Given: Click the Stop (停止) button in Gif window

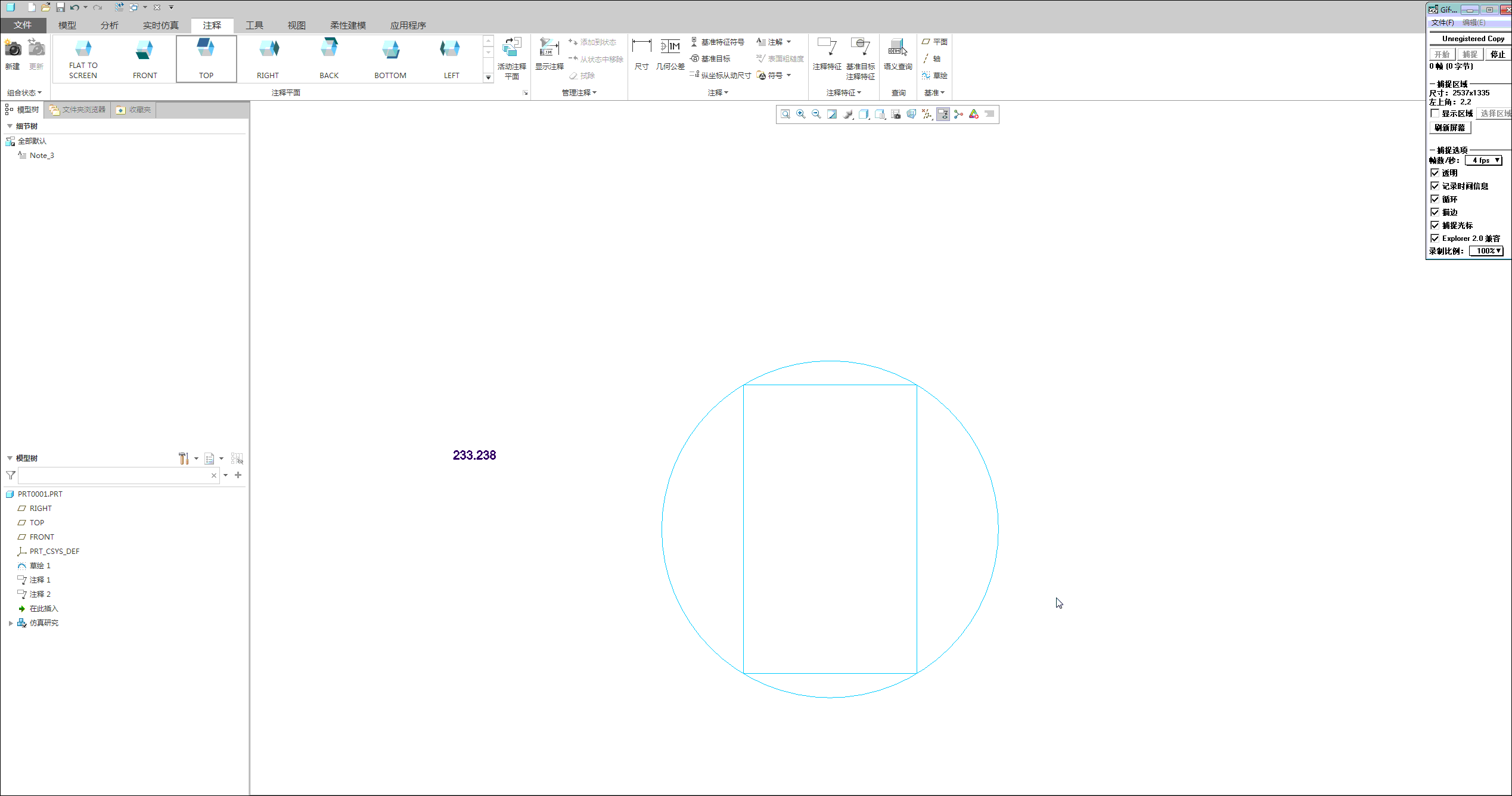Looking at the screenshot, I should (x=1498, y=54).
